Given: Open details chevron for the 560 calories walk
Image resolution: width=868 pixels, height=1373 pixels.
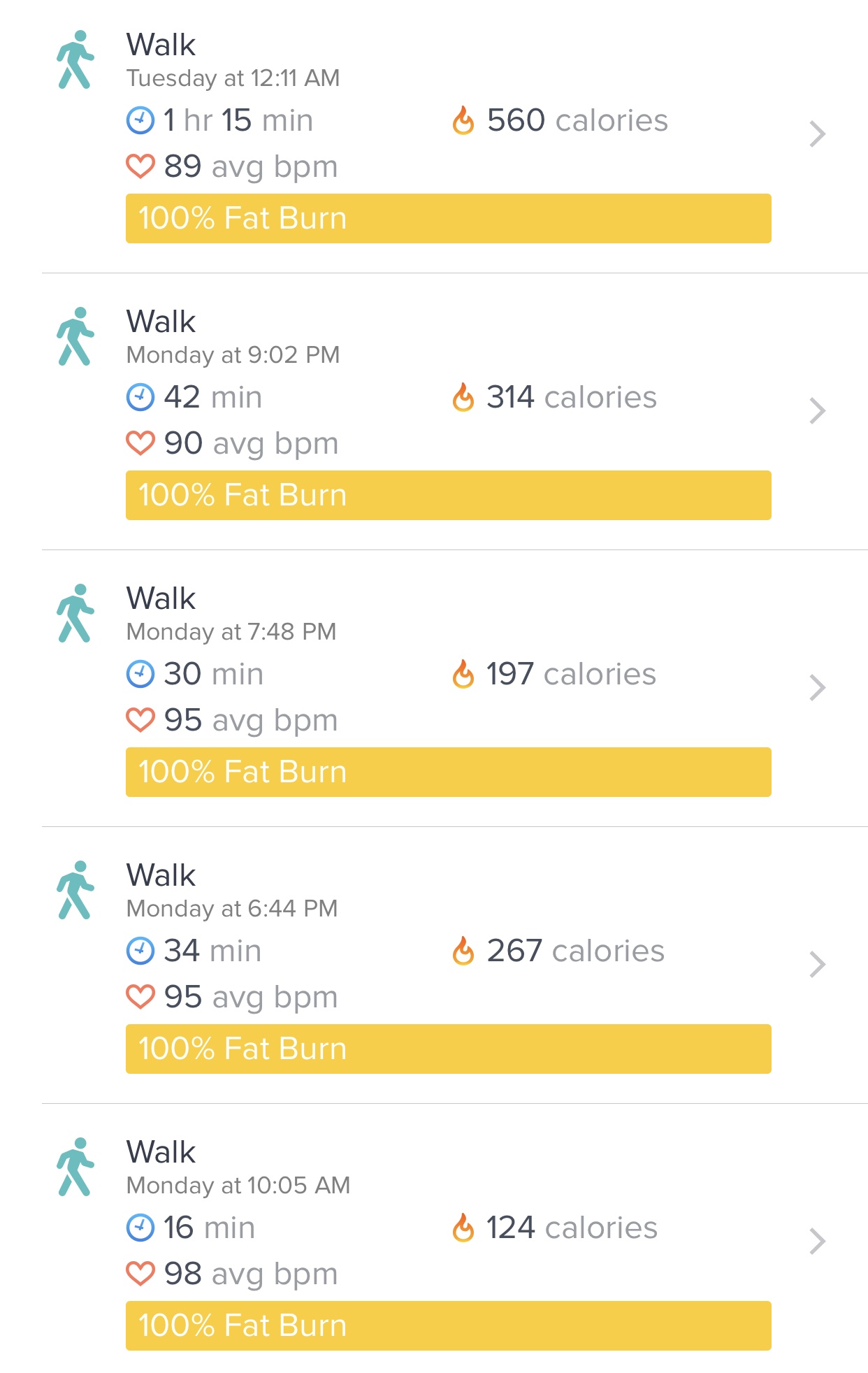Looking at the screenshot, I should pos(818,134).
